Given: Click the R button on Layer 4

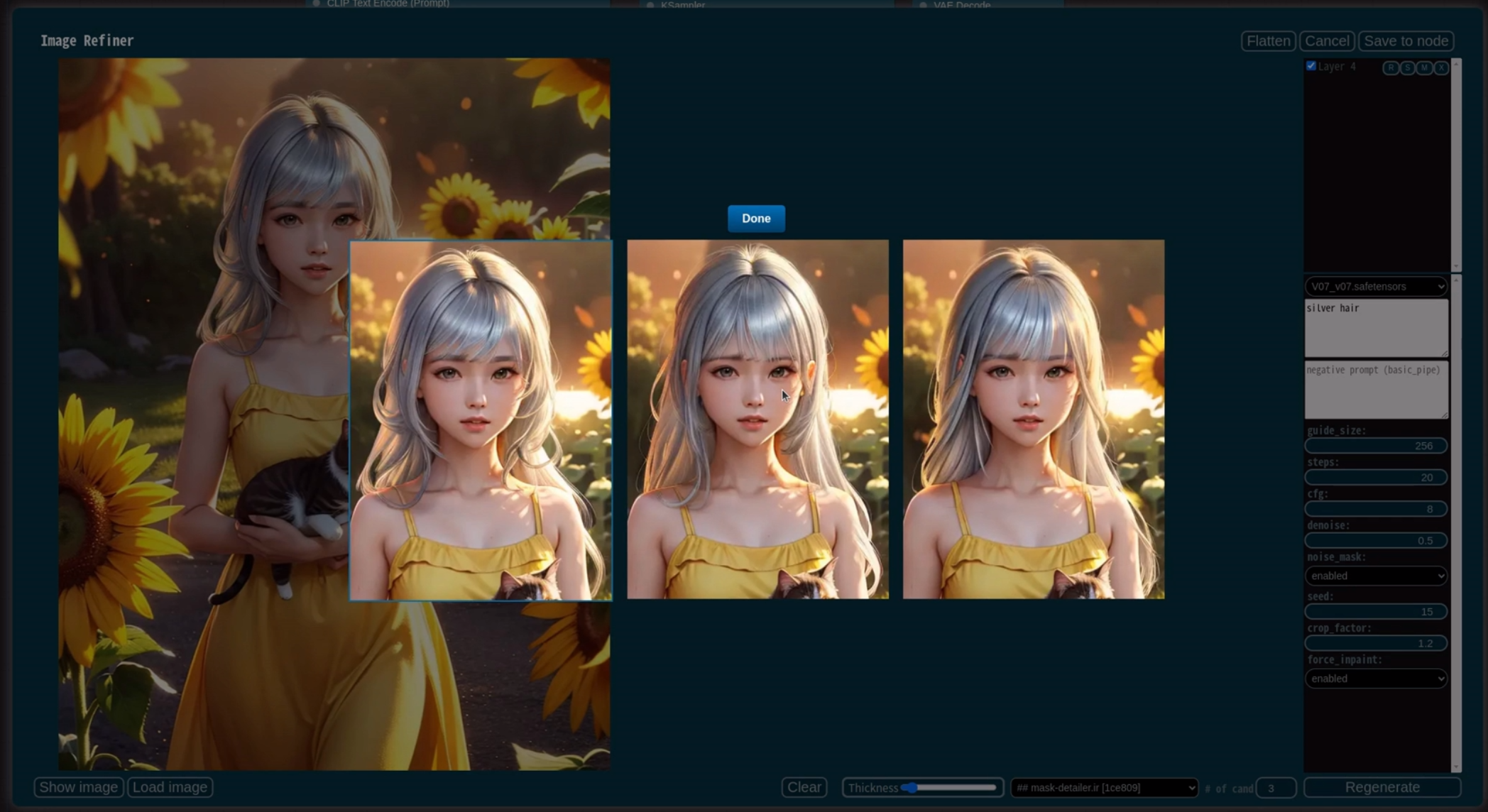Looking at the screenshot, I should pyautogui.click(x=1391, y=67).
